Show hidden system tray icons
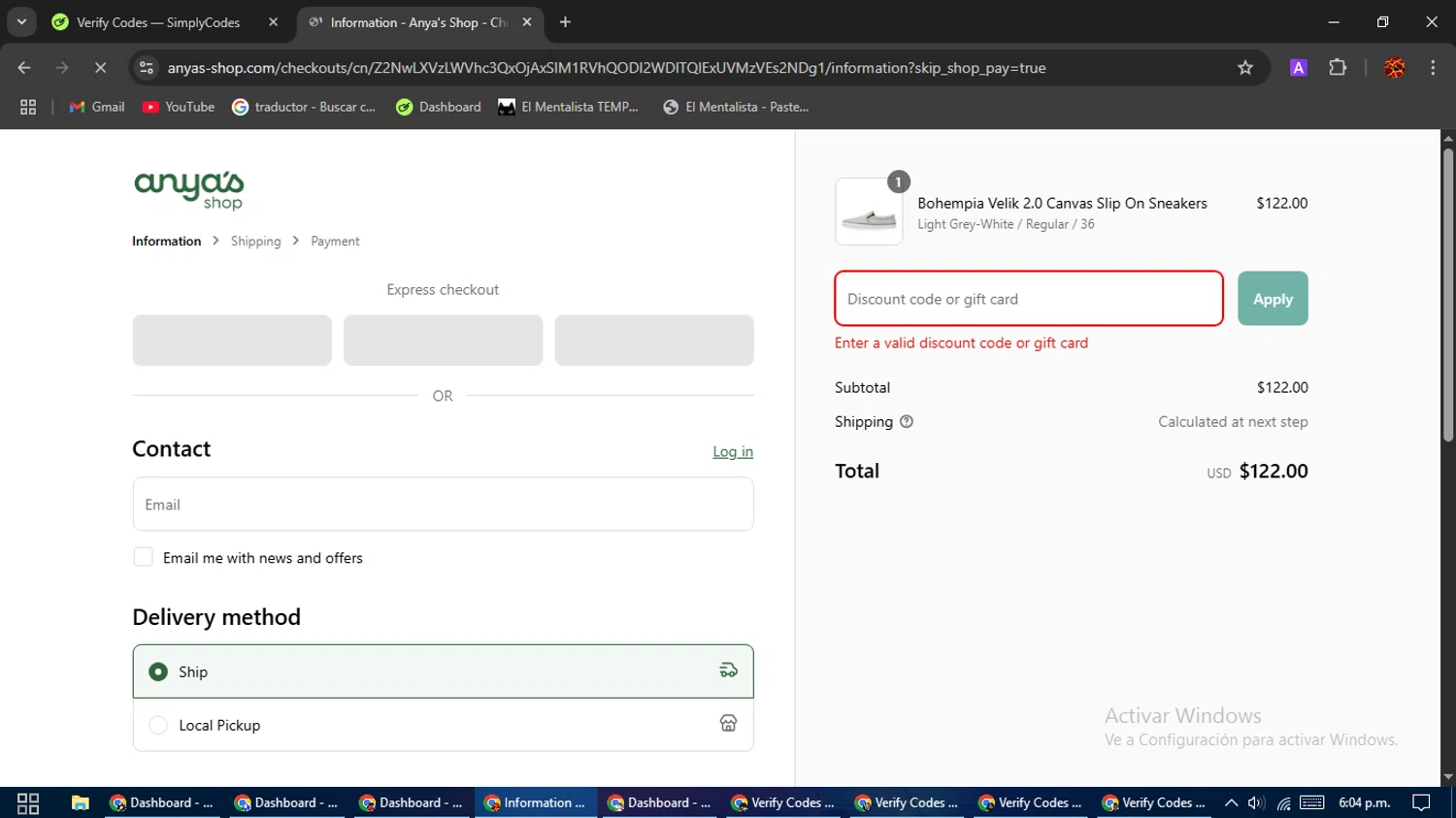Screen dimensions: 1456x818 (x=1231, y=802)
